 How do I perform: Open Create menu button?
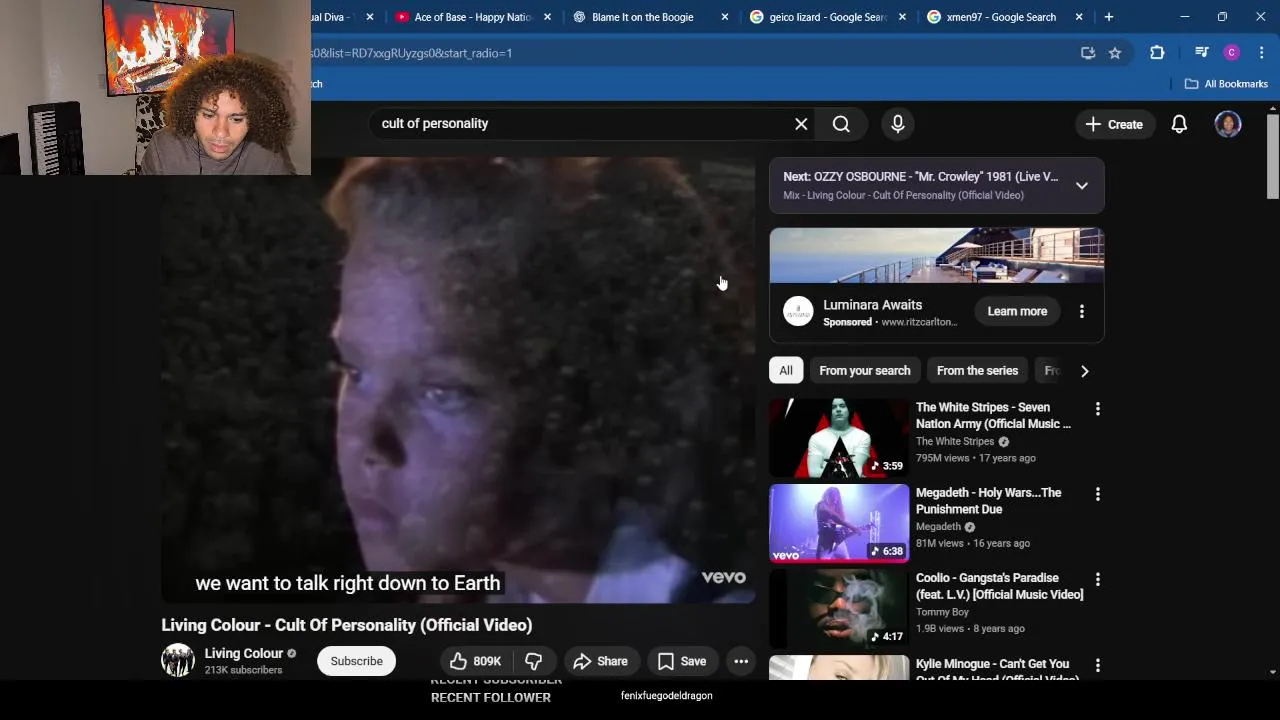1114,124
